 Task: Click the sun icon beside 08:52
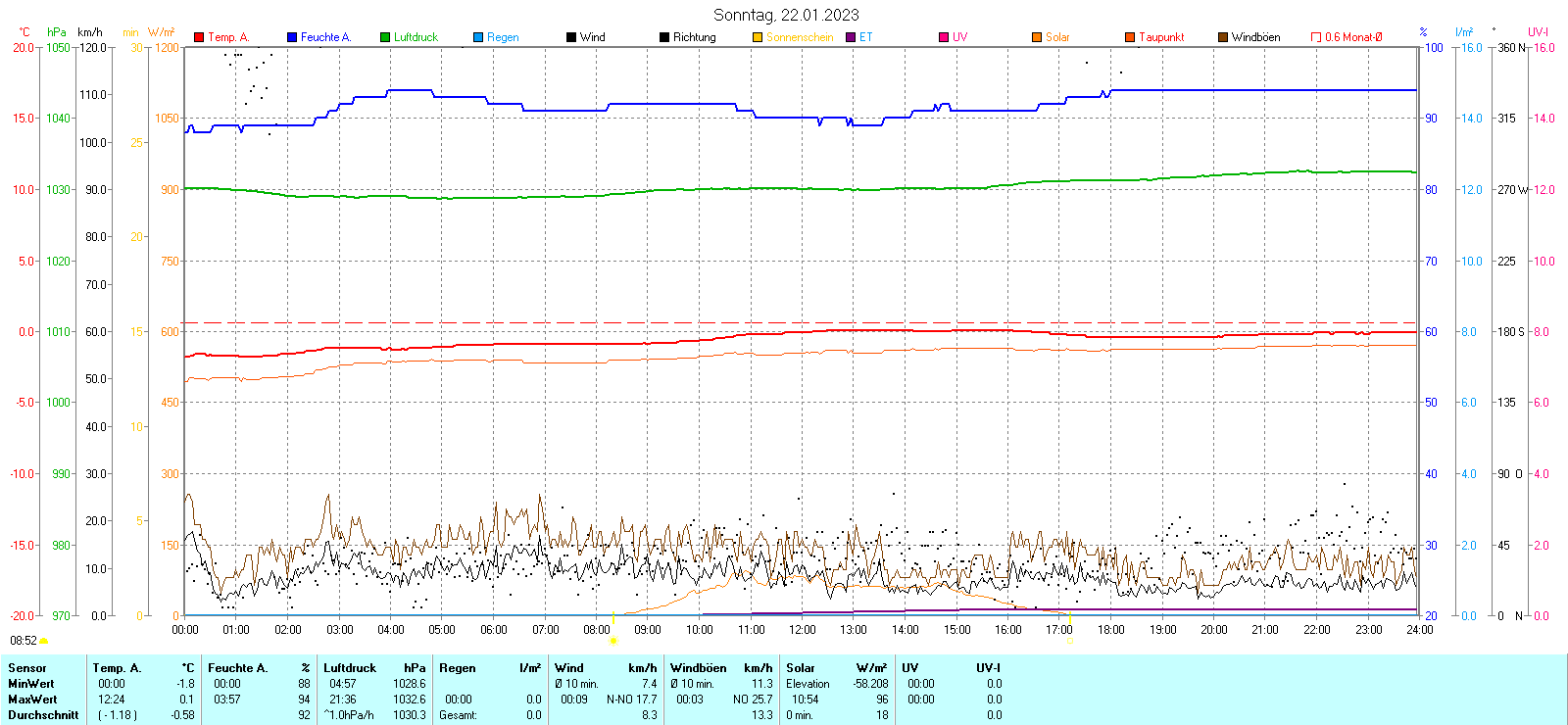coord(44,641)
